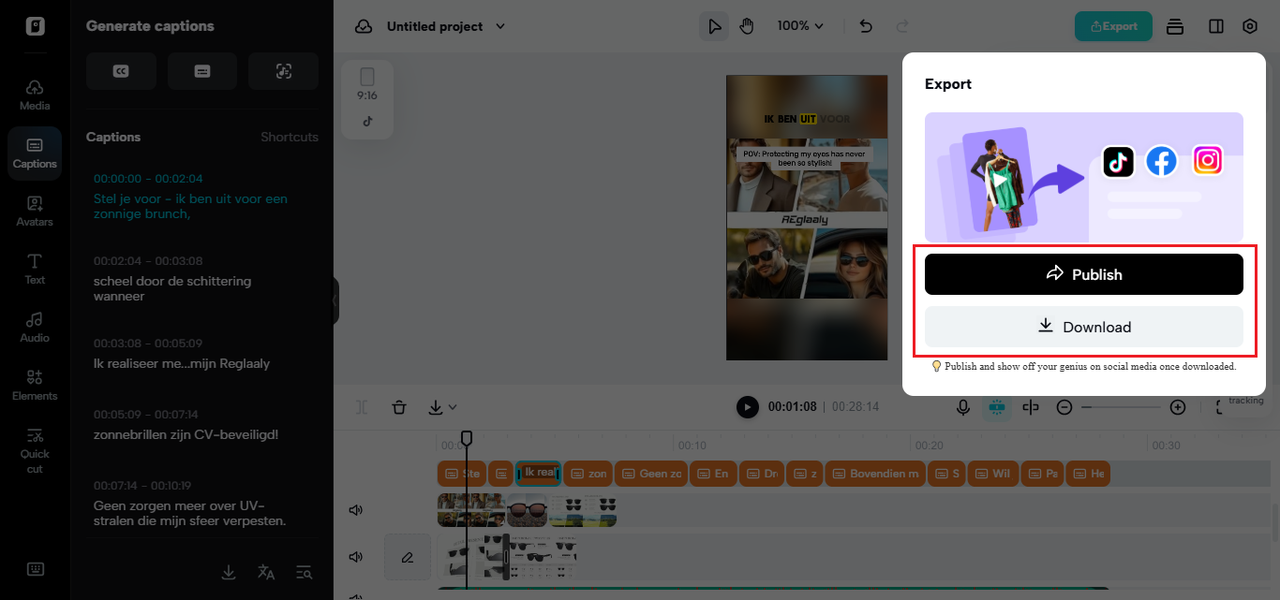Mute the second video track
1280x600 pixels.
(355, 556)
